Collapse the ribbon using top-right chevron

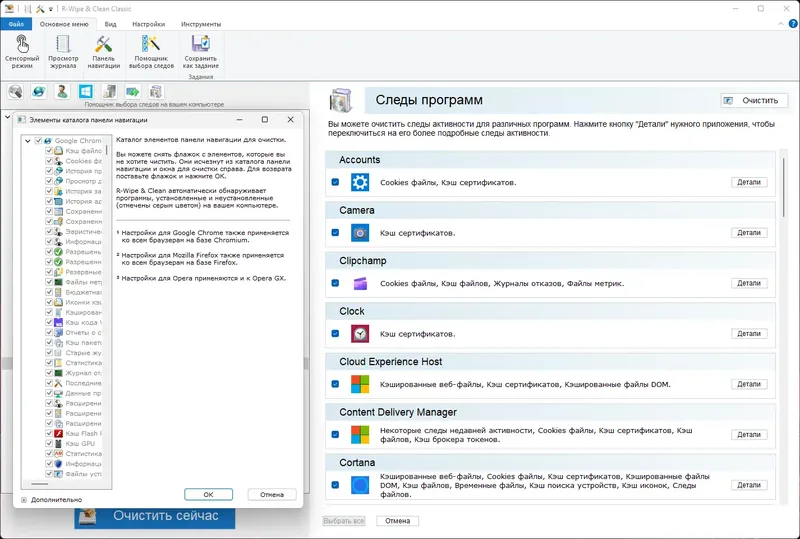781,24
